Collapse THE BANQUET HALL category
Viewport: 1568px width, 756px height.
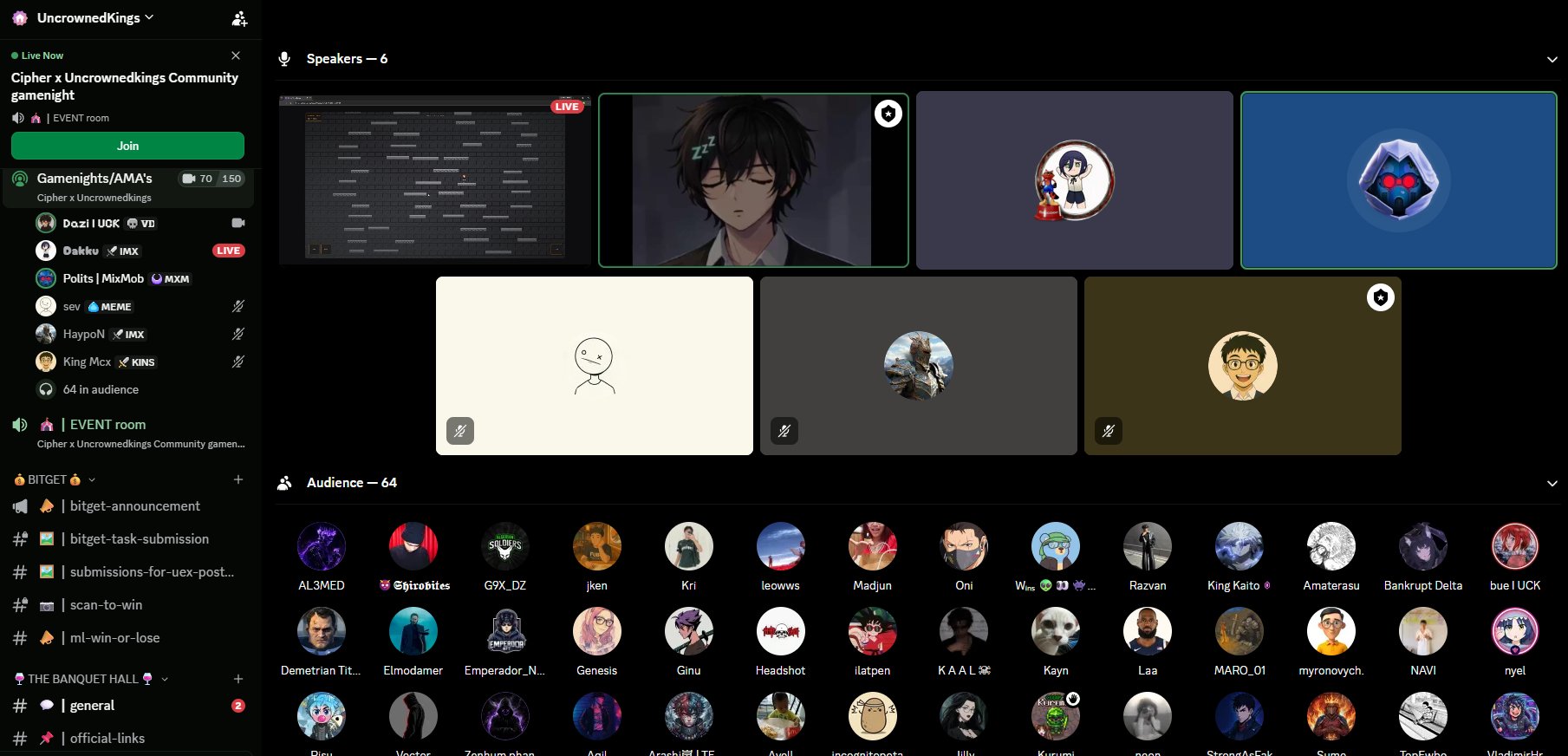coord(91,679)
